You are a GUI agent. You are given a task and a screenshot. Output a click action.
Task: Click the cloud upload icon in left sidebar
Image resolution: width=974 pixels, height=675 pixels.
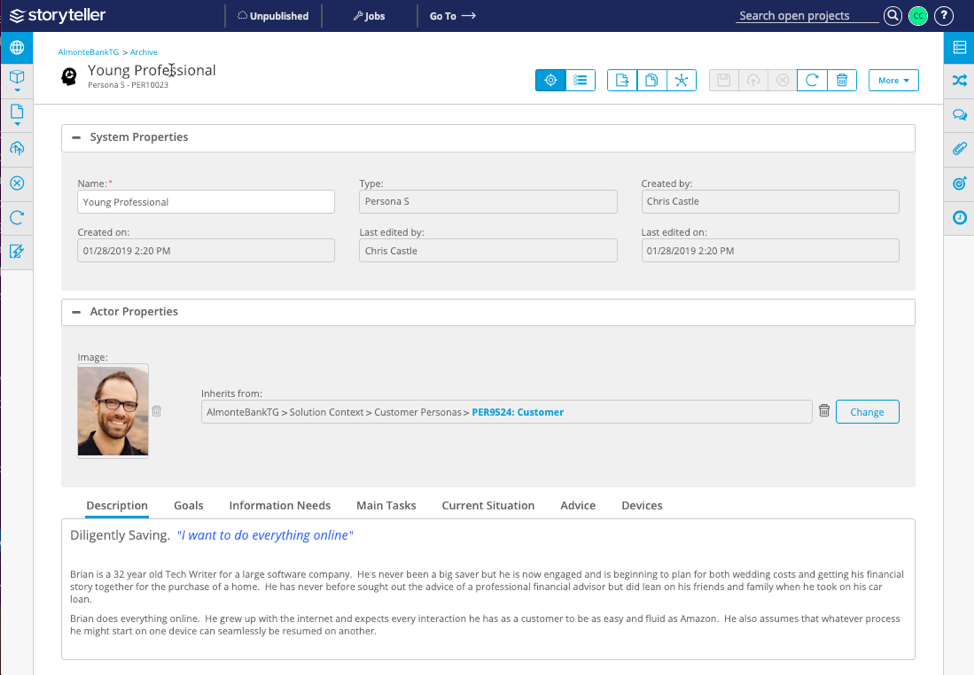(x=16, y=149)
